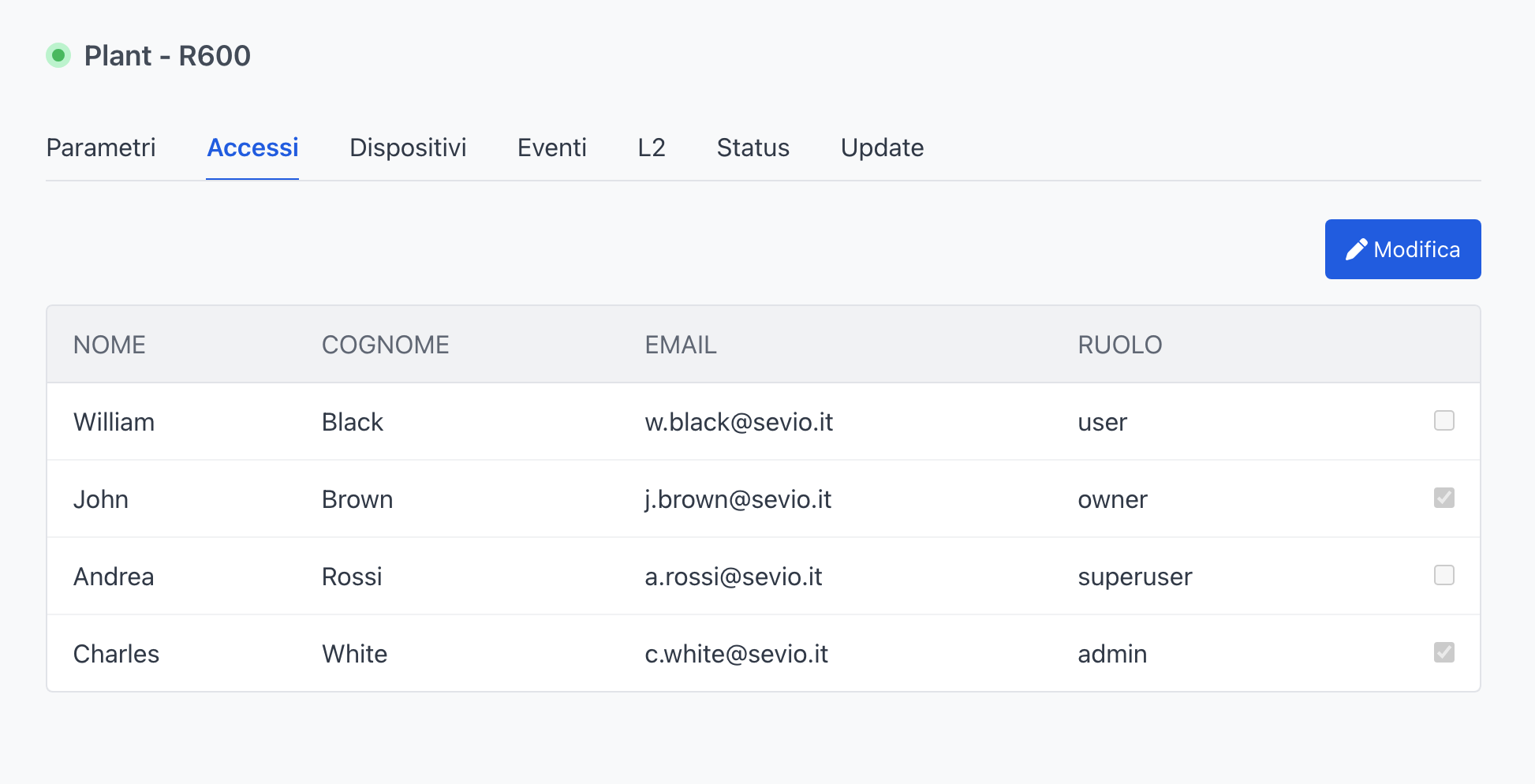Go to the Eventi tab
1535x784 pixels.
click(551, 148)
